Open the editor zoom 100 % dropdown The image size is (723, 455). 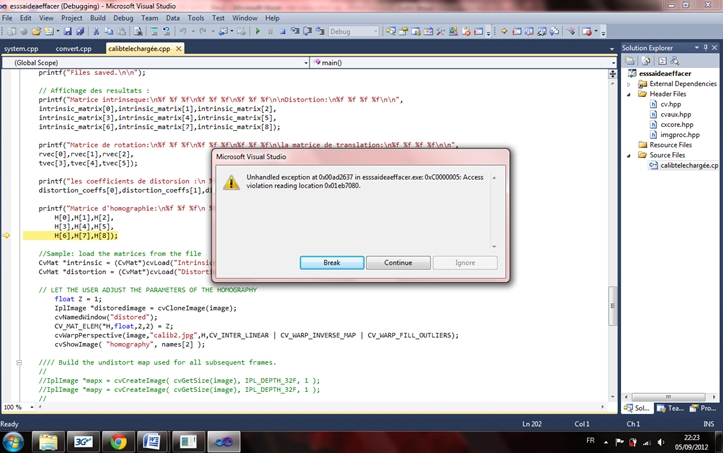click(32, 407)
